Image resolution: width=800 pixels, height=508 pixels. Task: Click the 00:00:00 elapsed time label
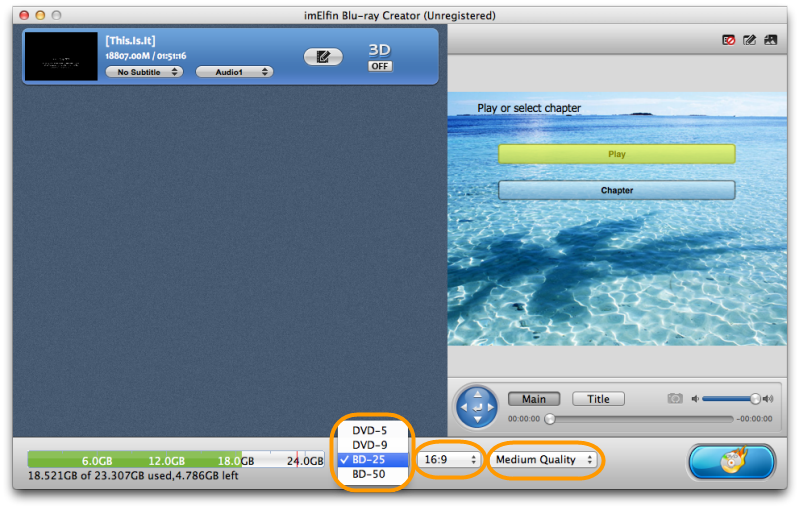tap(523, 419)
